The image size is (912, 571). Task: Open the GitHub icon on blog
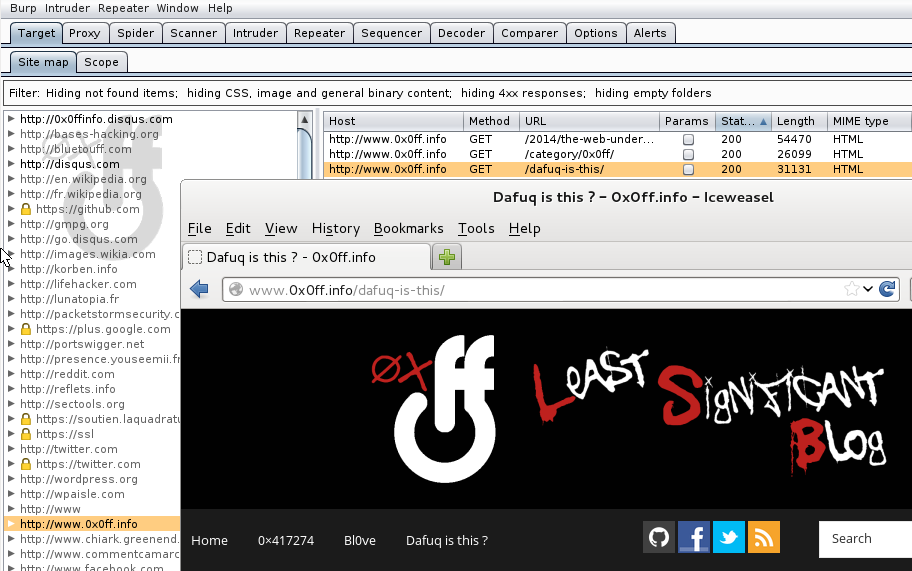[x=659, y=537]
